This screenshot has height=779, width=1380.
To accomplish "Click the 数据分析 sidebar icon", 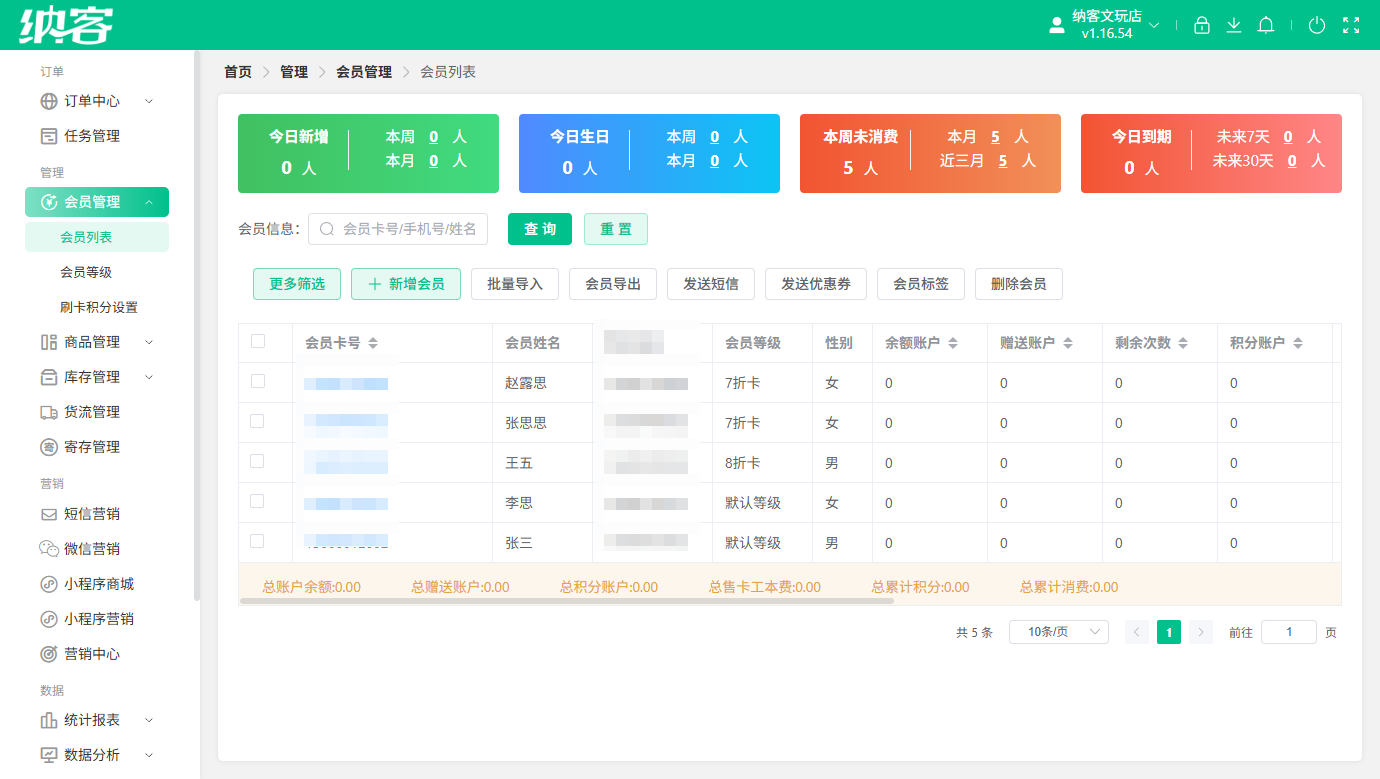I will point(49,755).
